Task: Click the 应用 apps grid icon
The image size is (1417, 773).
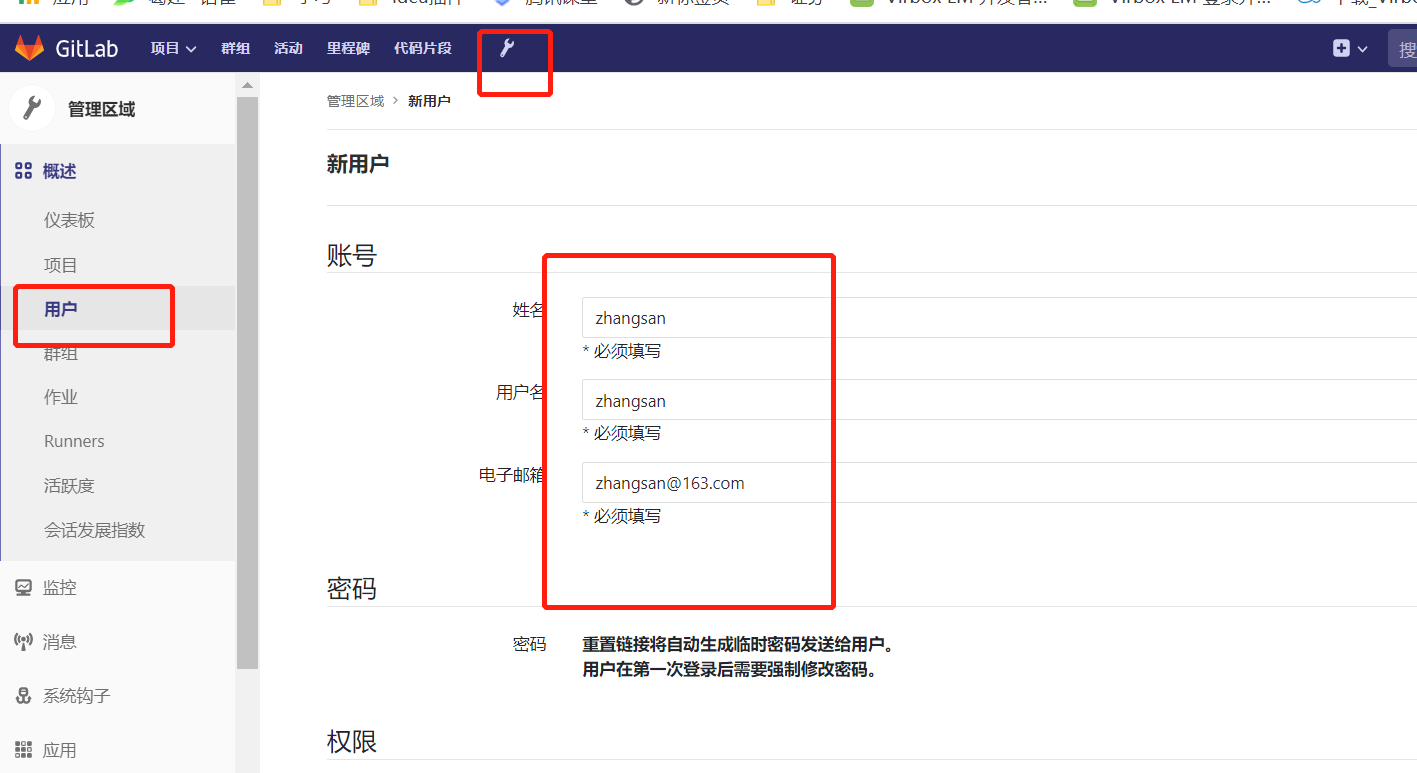Action: pyautogui.click(x=24, y=750)
